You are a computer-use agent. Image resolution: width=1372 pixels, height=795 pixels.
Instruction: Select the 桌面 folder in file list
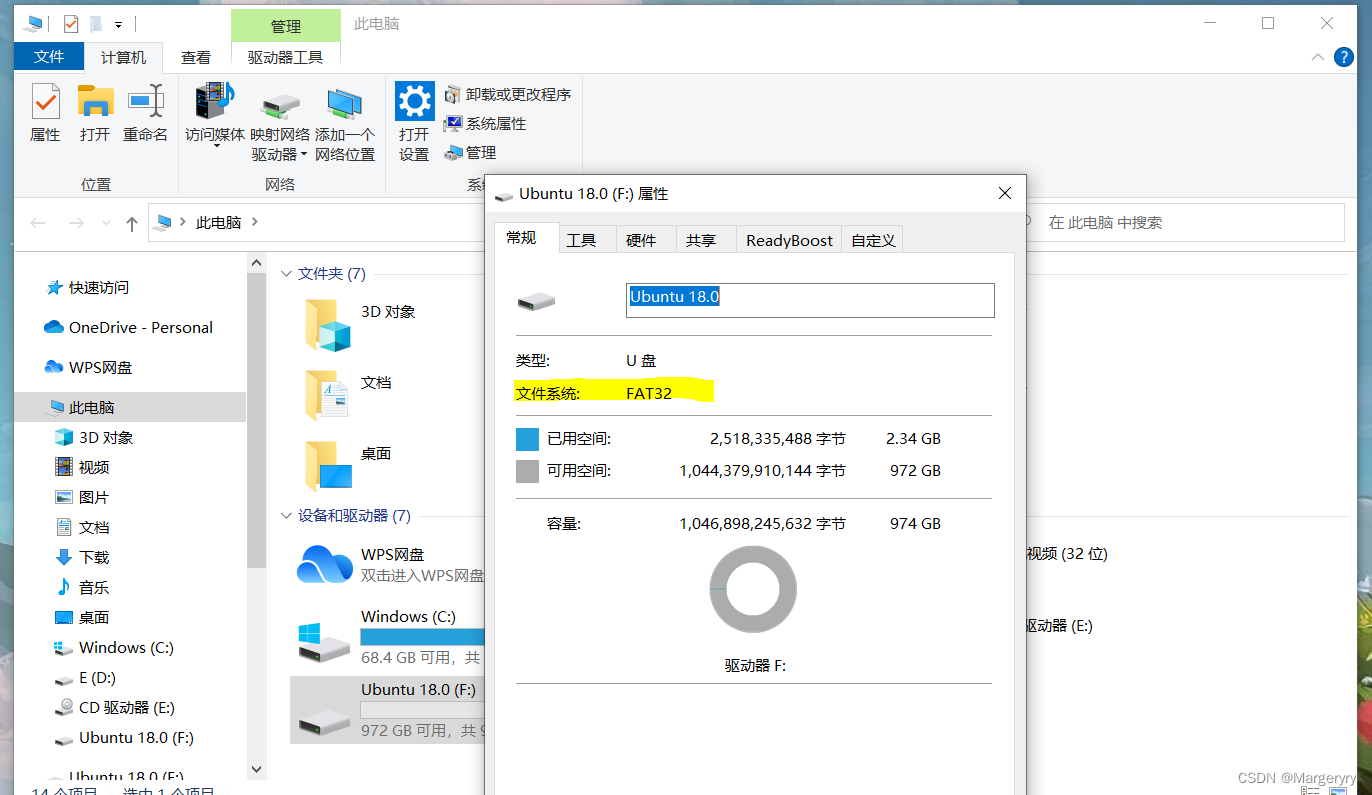(x=348, y=465)
